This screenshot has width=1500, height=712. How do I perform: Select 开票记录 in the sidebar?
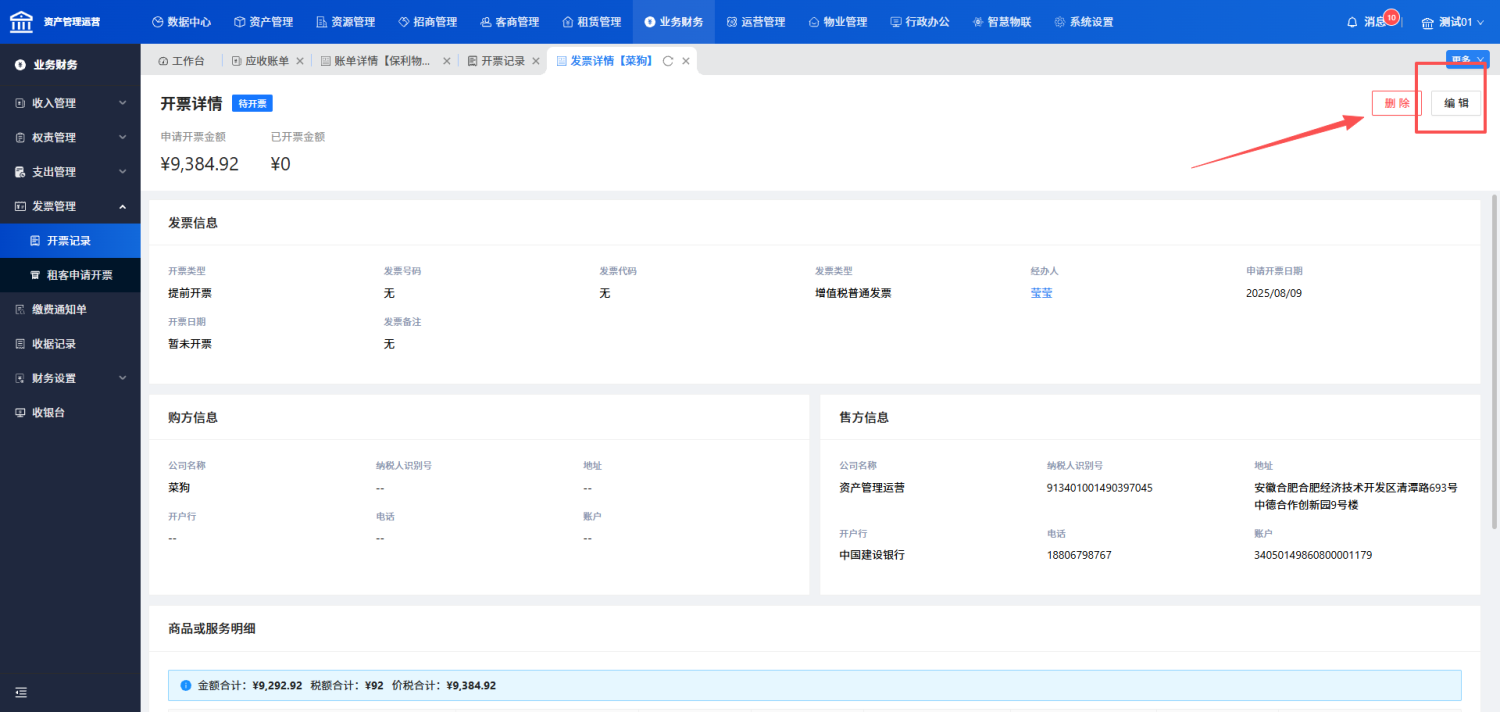pyautogui.click(x=70, y=241)
